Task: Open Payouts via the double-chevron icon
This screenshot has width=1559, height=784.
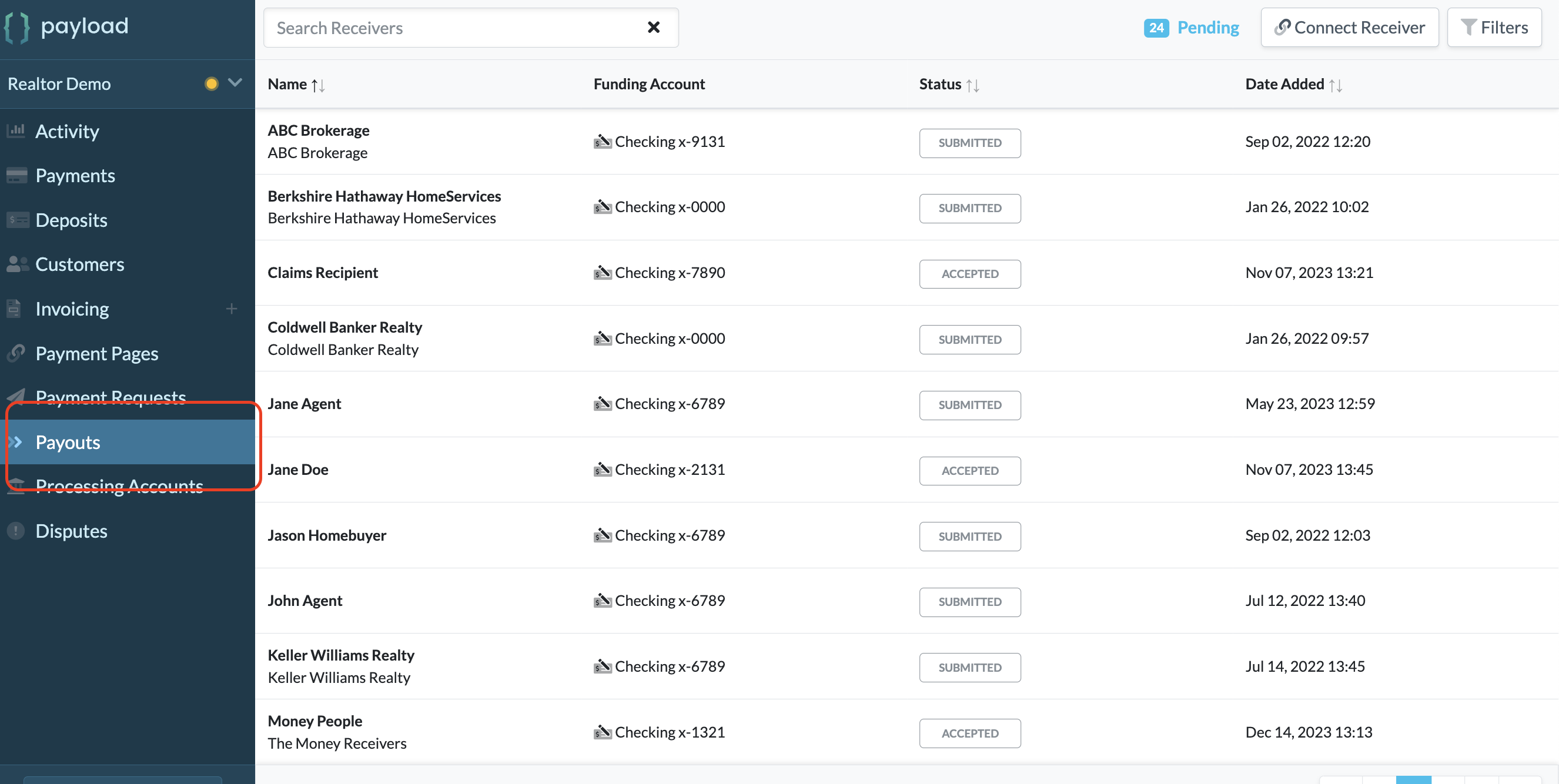Action: point(16,442)
